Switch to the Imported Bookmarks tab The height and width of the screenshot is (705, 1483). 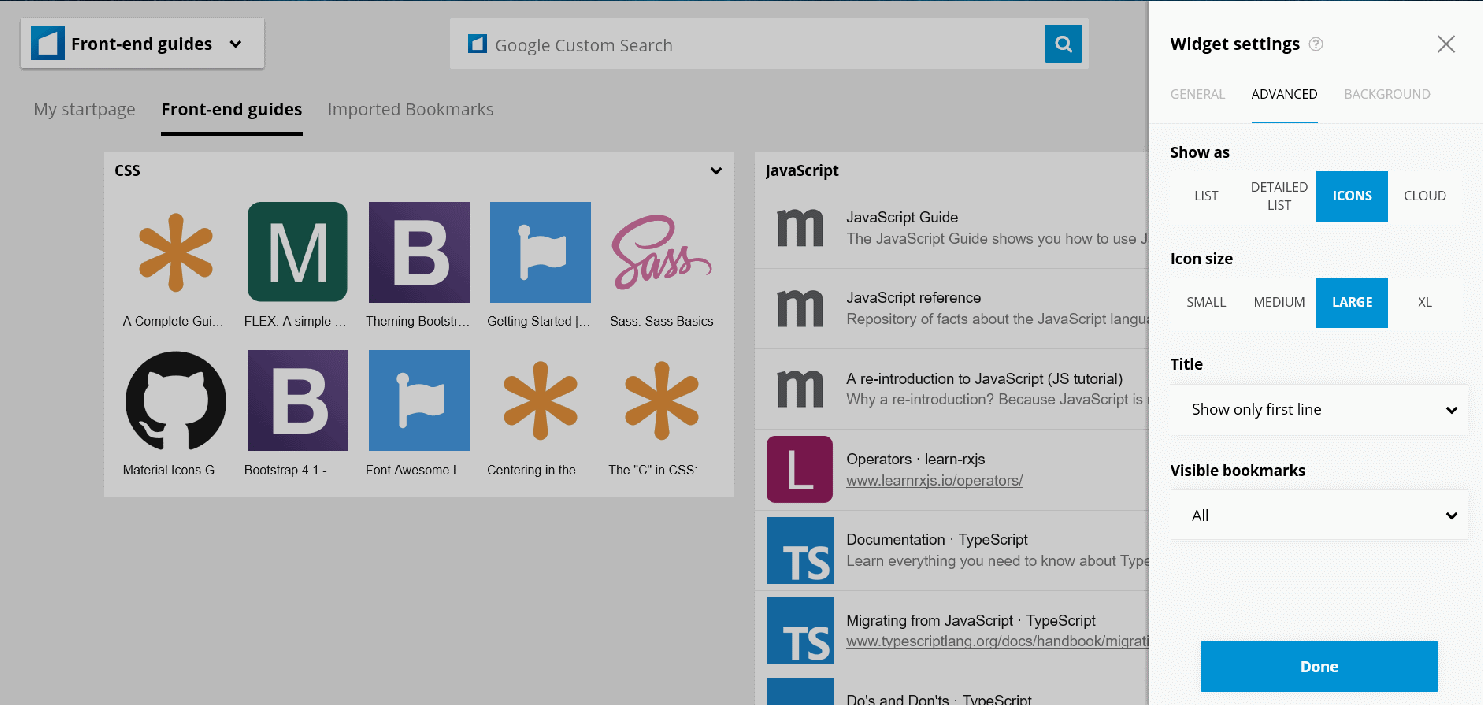click(410, 109)
